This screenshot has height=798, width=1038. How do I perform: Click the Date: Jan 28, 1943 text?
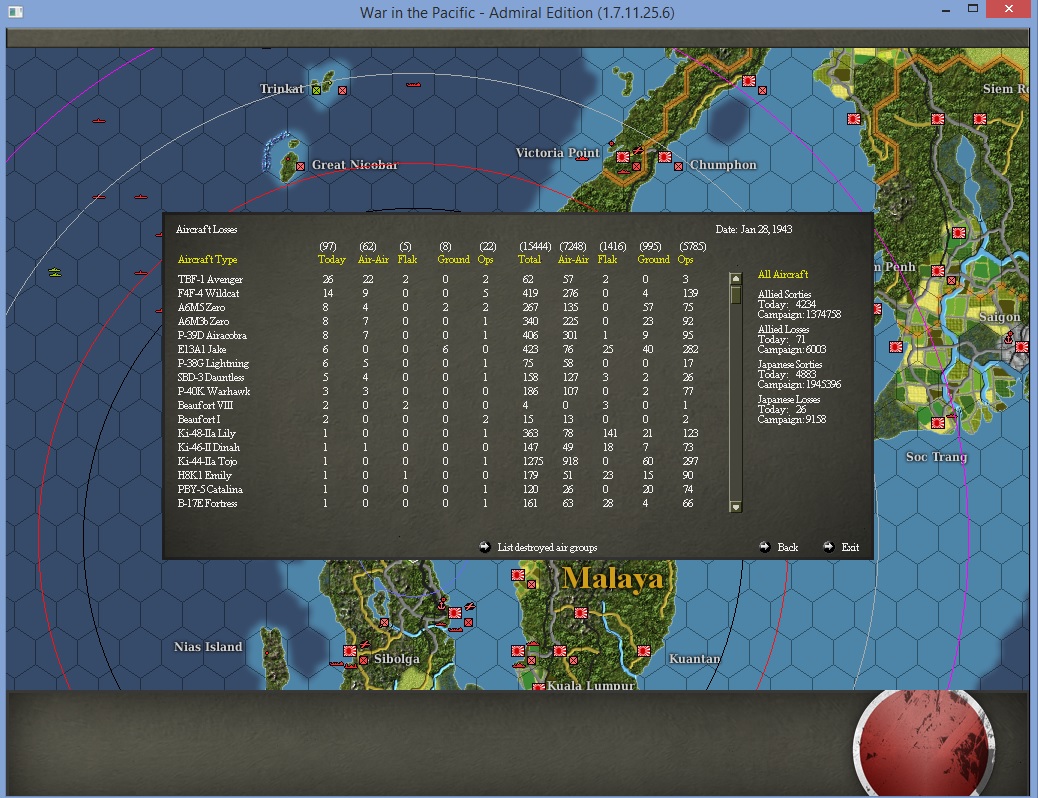click(753, 229)
